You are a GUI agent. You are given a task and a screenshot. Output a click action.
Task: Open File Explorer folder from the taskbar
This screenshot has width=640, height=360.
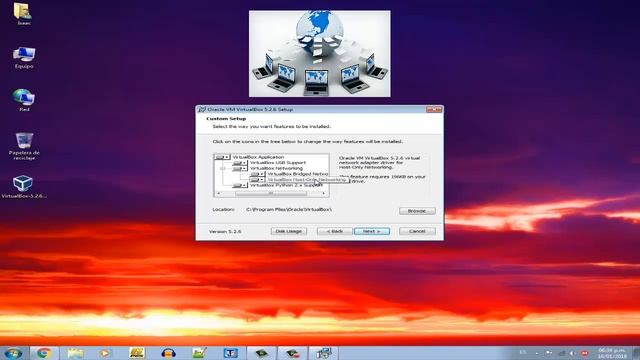pyautogui.click(x=76, y=353)
